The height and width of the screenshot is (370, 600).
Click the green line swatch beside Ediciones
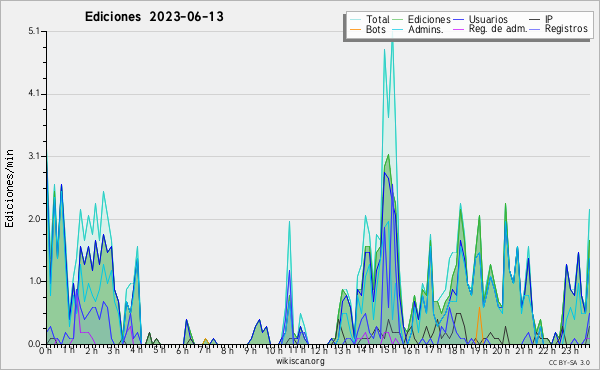tap(398, 20)
